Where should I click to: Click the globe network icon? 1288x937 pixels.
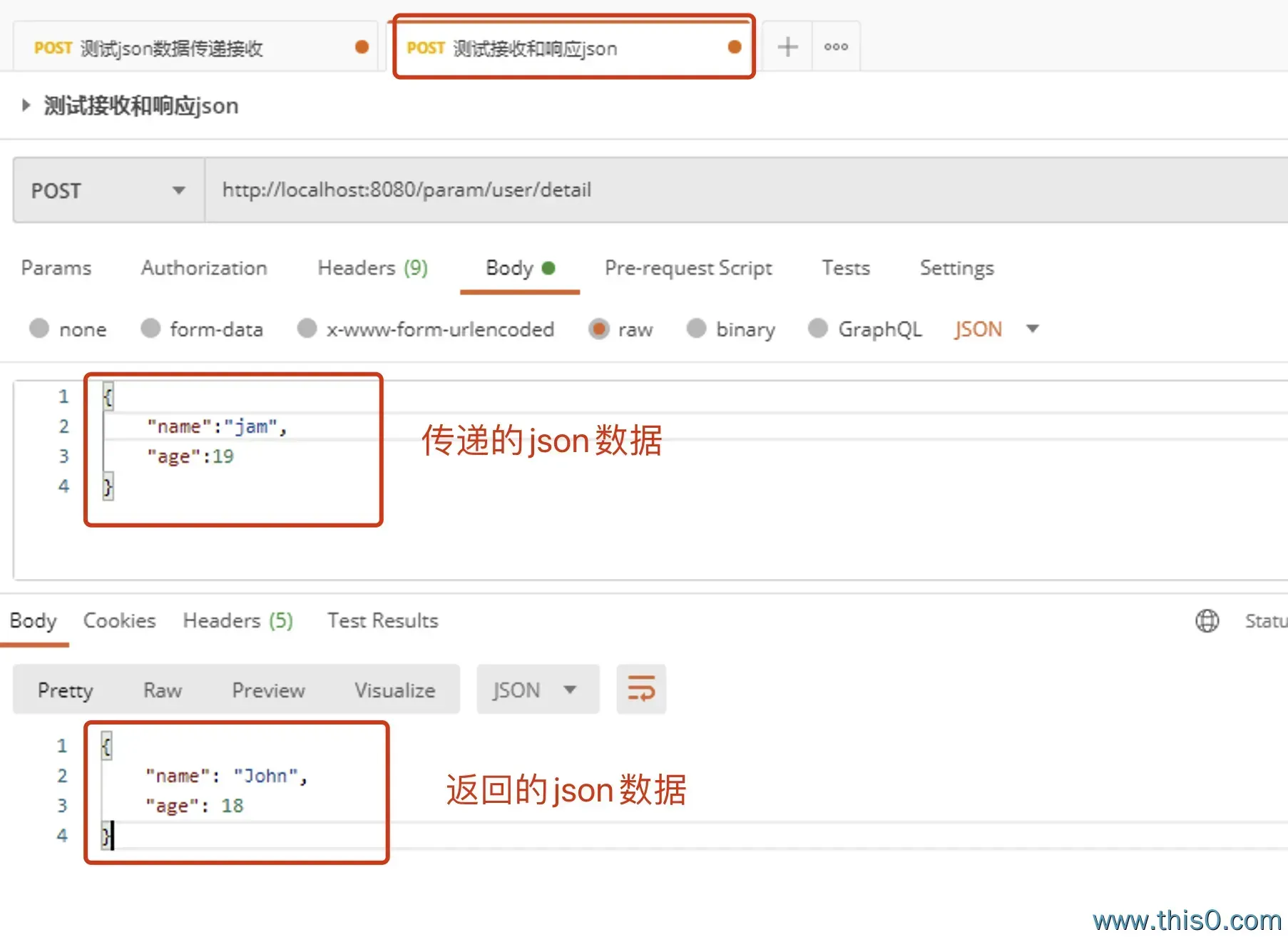click(1207, 620)
